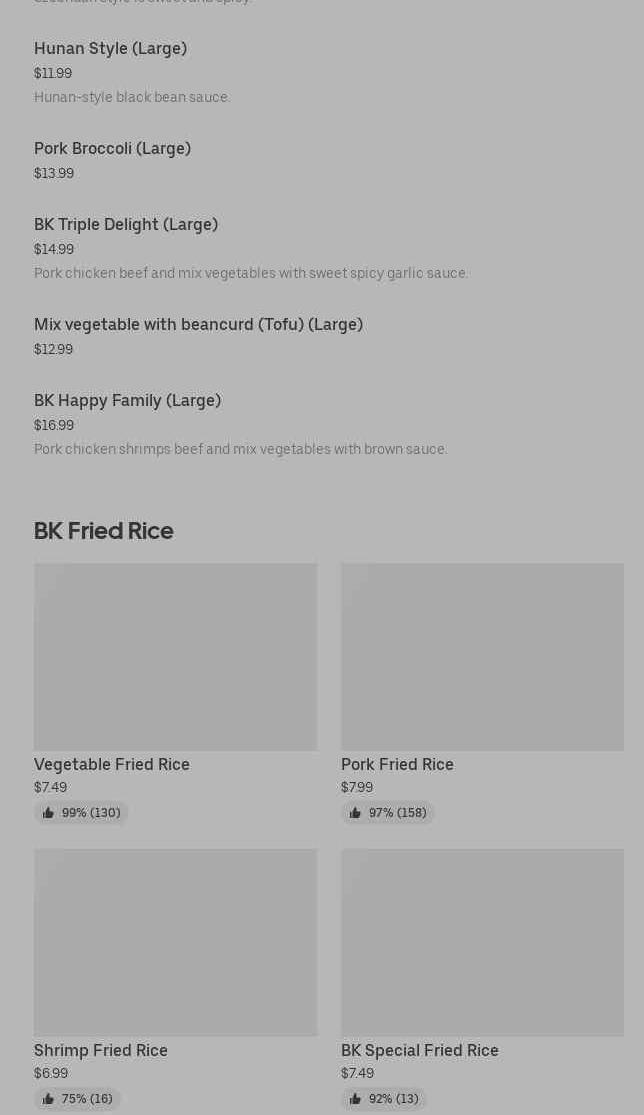The width and height of the screenshot is (644, 1115).
Task: Click the 75% (16) rating badge
Action: click(77, 1099)
